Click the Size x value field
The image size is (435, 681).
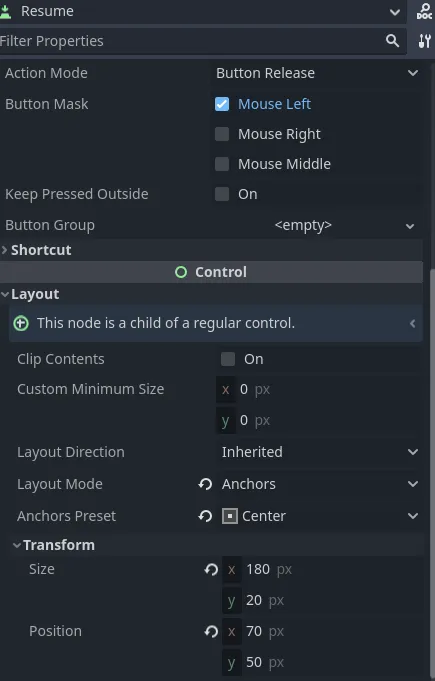click(322, 569)
